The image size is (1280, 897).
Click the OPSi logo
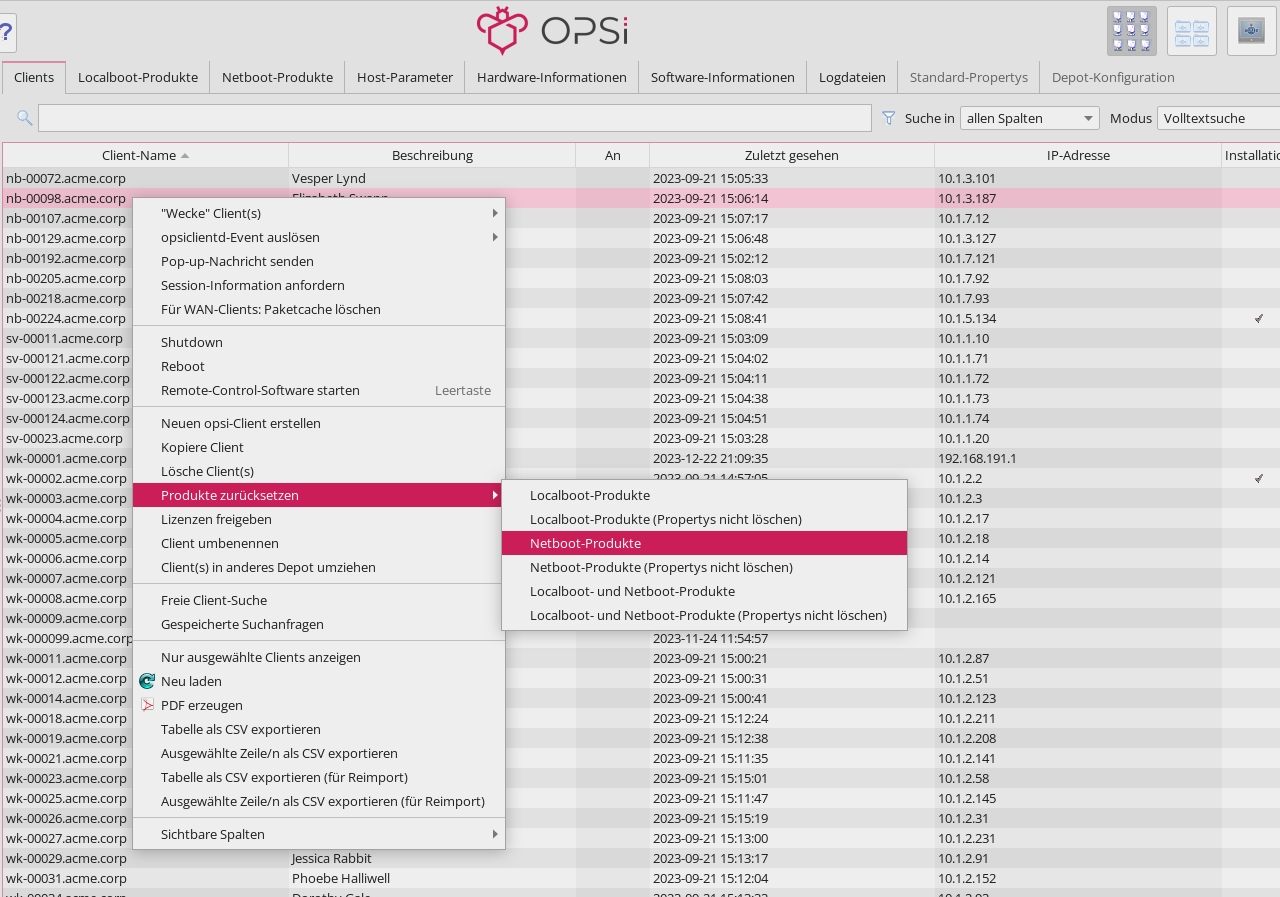coord(552,30)
